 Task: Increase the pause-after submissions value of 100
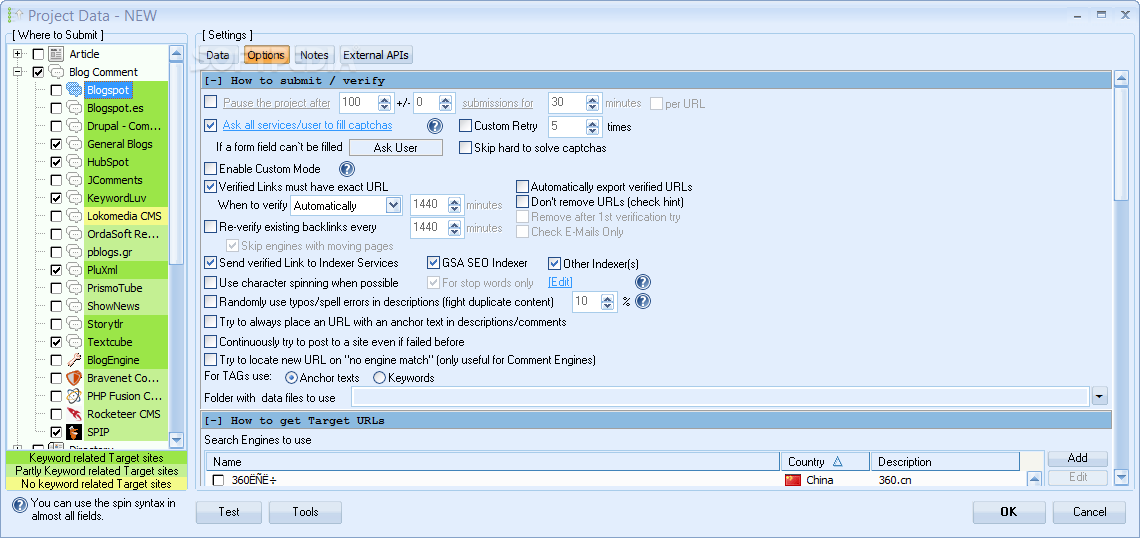pyautogui.click(x=386, y=98)
